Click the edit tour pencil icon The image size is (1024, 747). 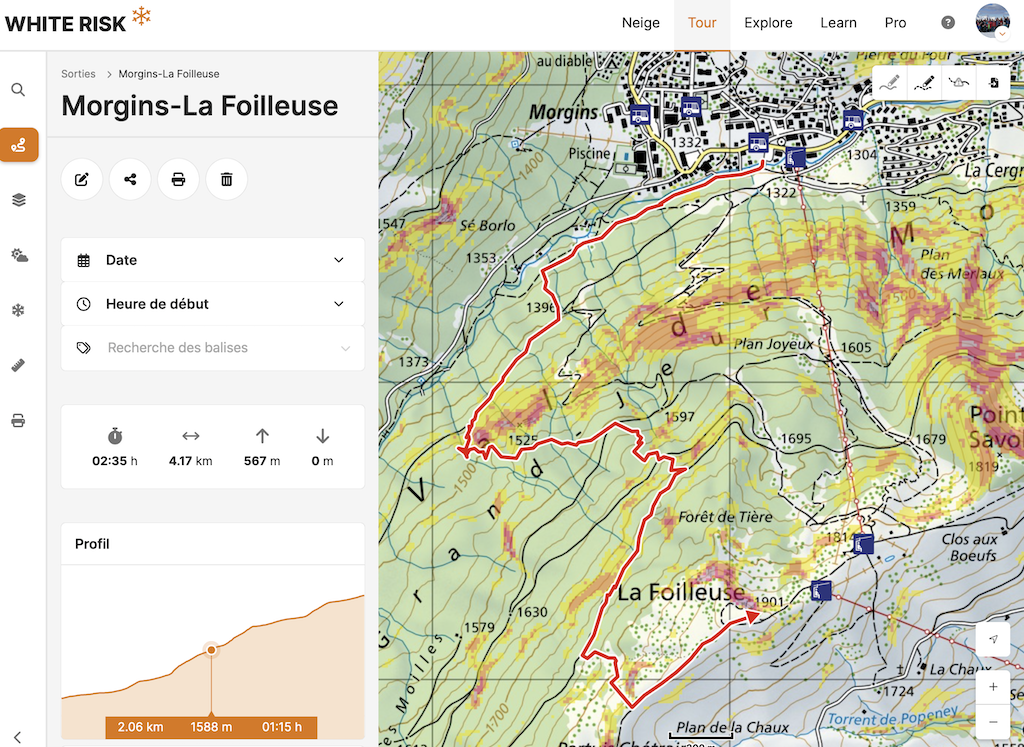coord(82,180)
